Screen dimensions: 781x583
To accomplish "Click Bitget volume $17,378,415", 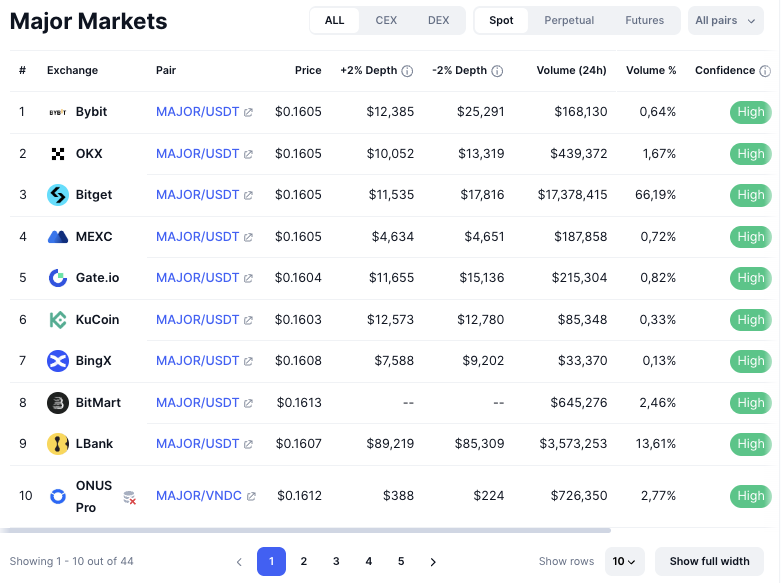I will click(x=572, y=195).
